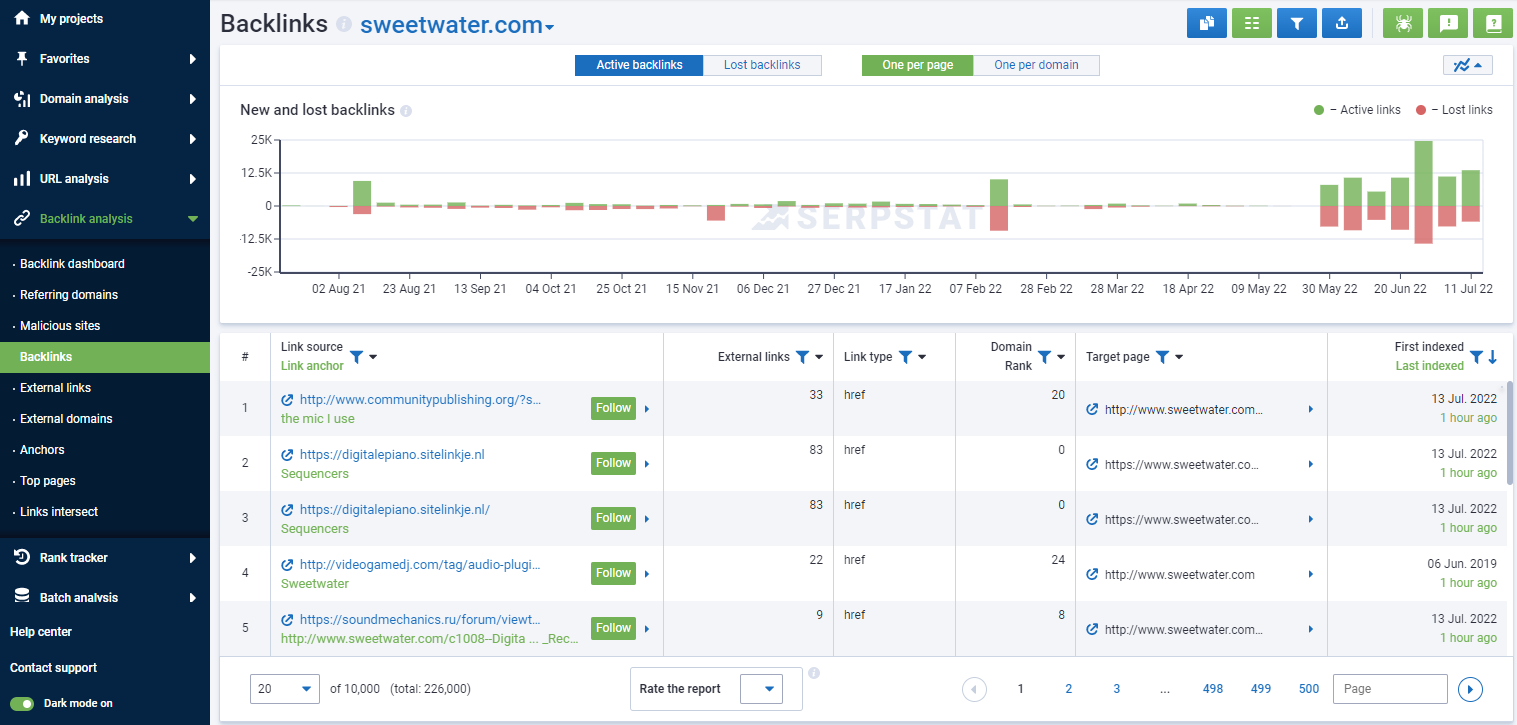Expand Domain analysis sidebar menu
This screenshot has height=725, width=1517.
coord(105,99)
